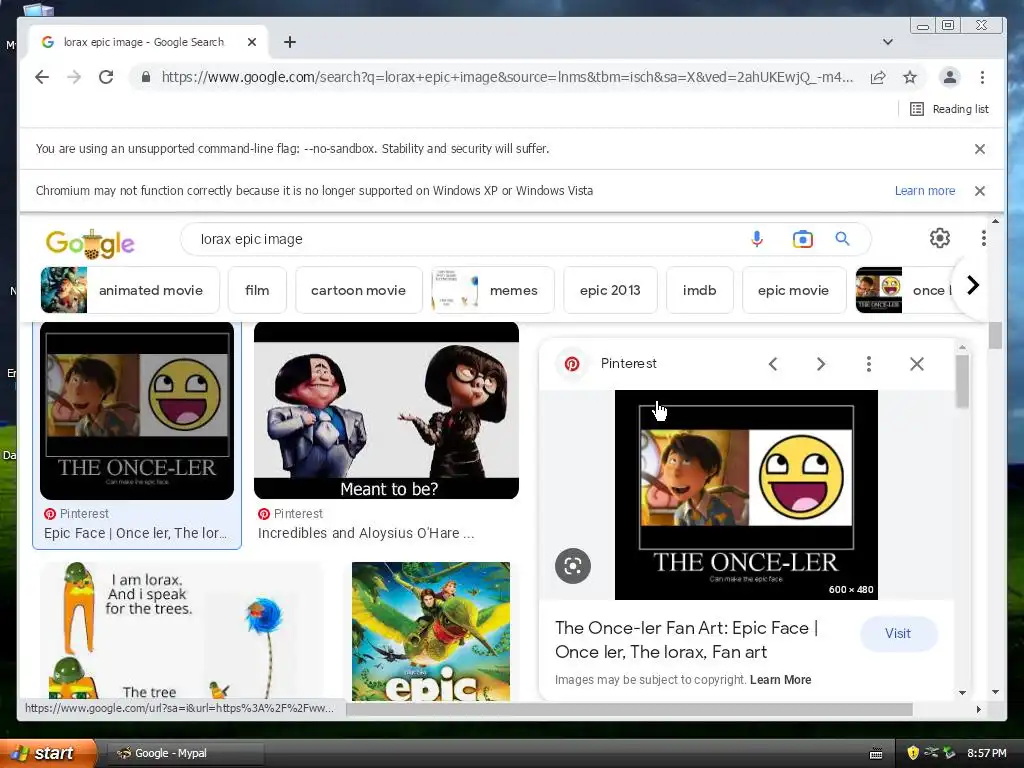
Task: Open the epic movie poster thumbnail
Action: pyautogui.click(x=430, y=632)
